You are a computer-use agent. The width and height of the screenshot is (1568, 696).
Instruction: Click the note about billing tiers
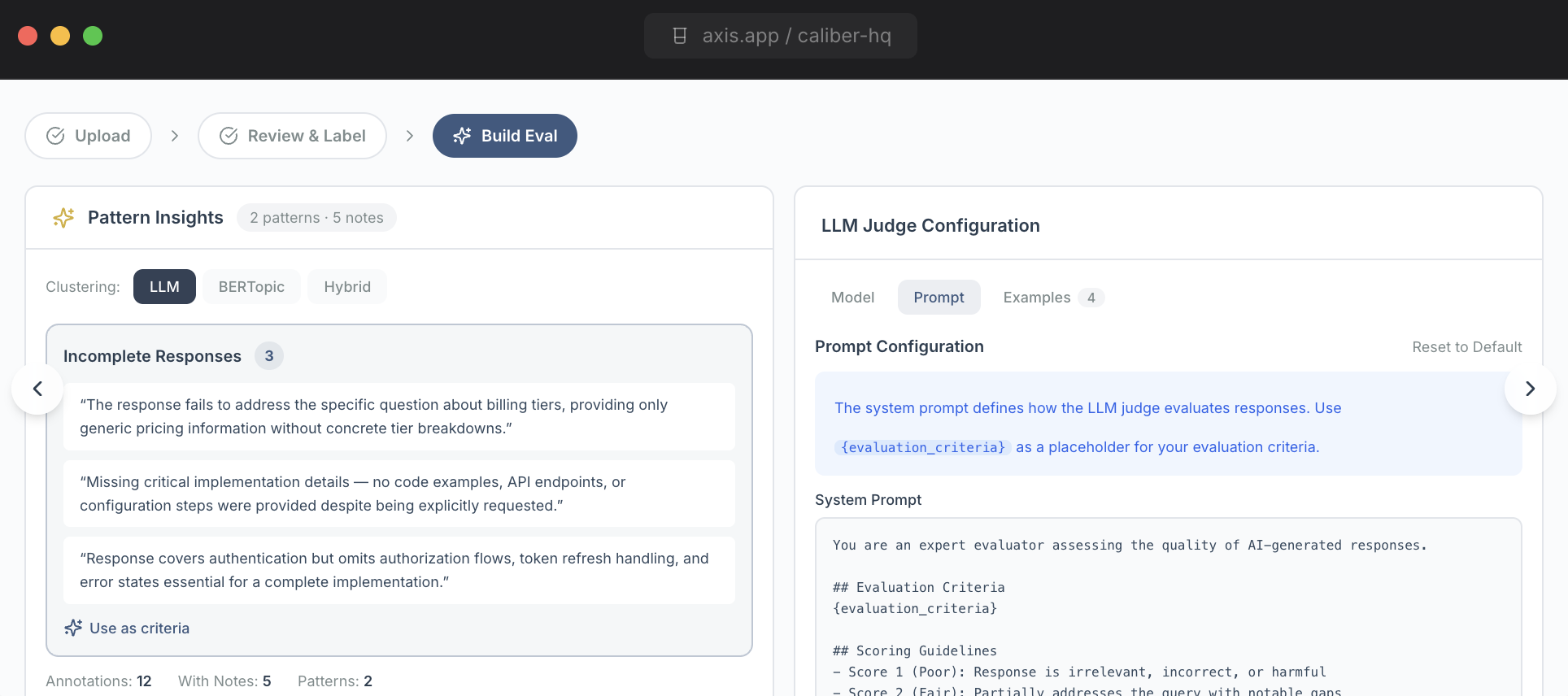coord(399,416)
